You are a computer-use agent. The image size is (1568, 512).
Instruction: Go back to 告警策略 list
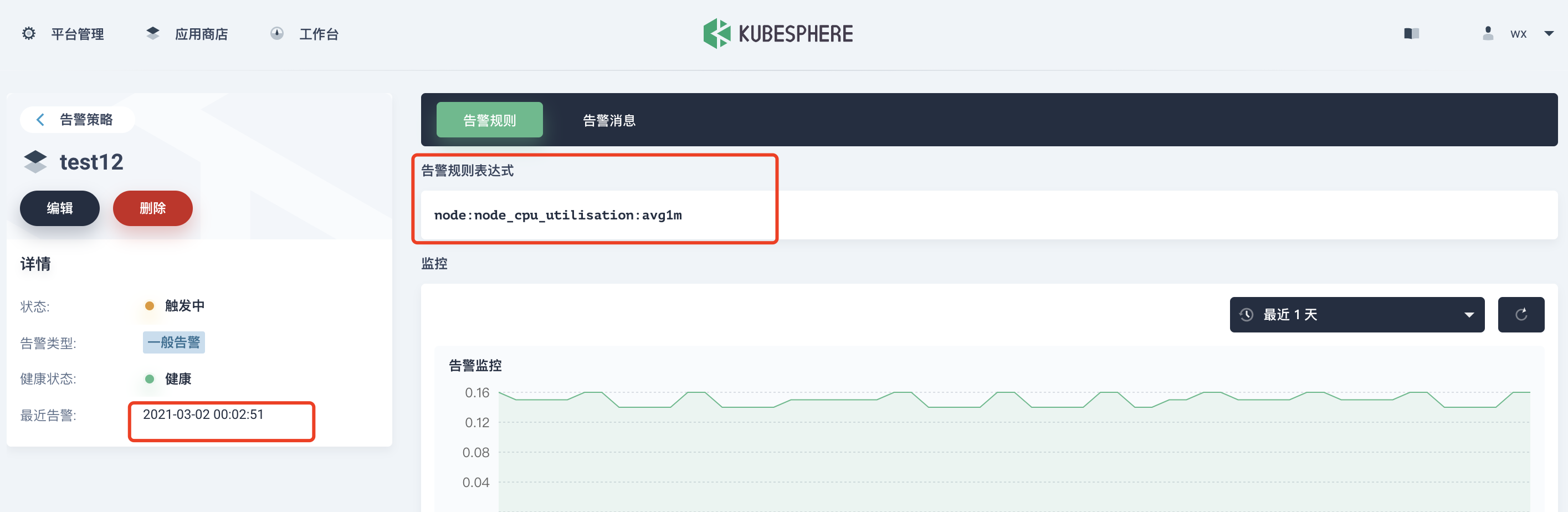pyautogui.click(x=78, y=119)
